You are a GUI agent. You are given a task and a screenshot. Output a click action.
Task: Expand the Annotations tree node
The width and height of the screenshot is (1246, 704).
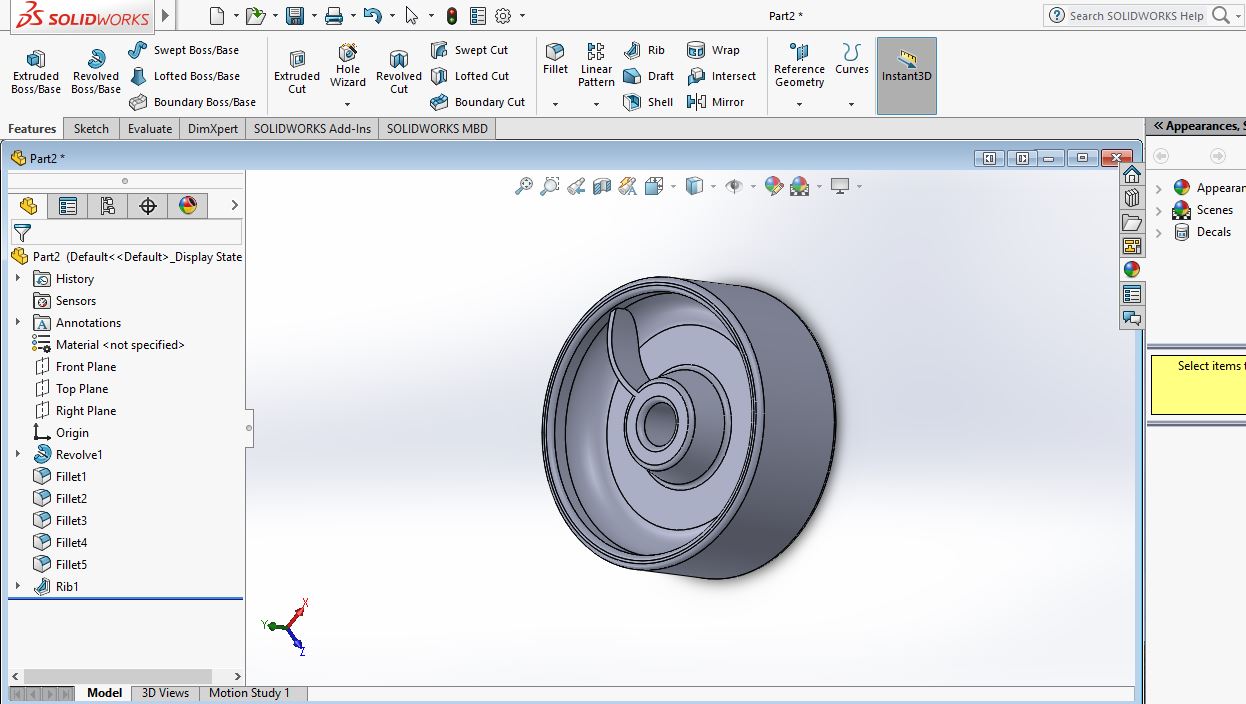coord(18,322)
